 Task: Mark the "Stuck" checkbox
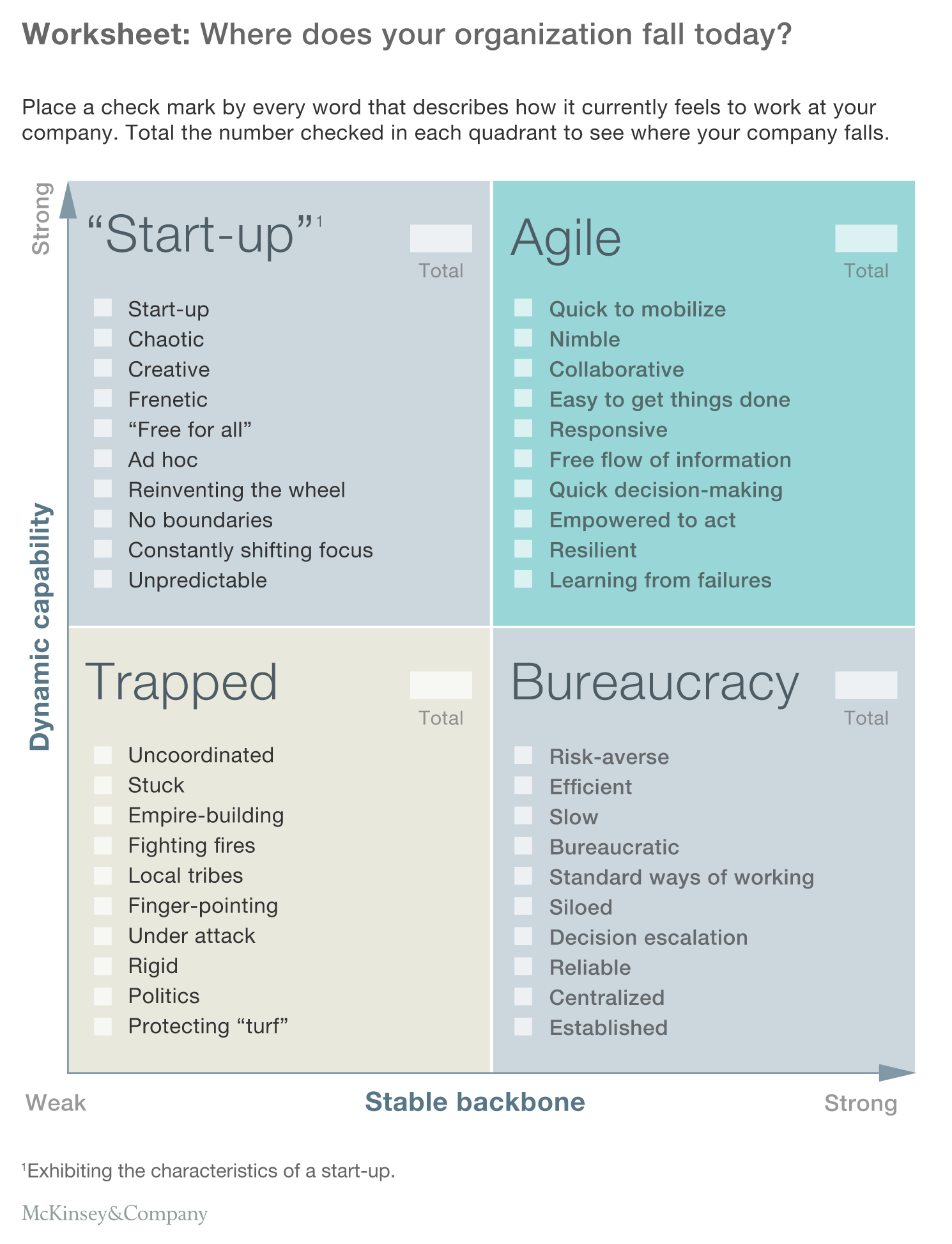103,784
